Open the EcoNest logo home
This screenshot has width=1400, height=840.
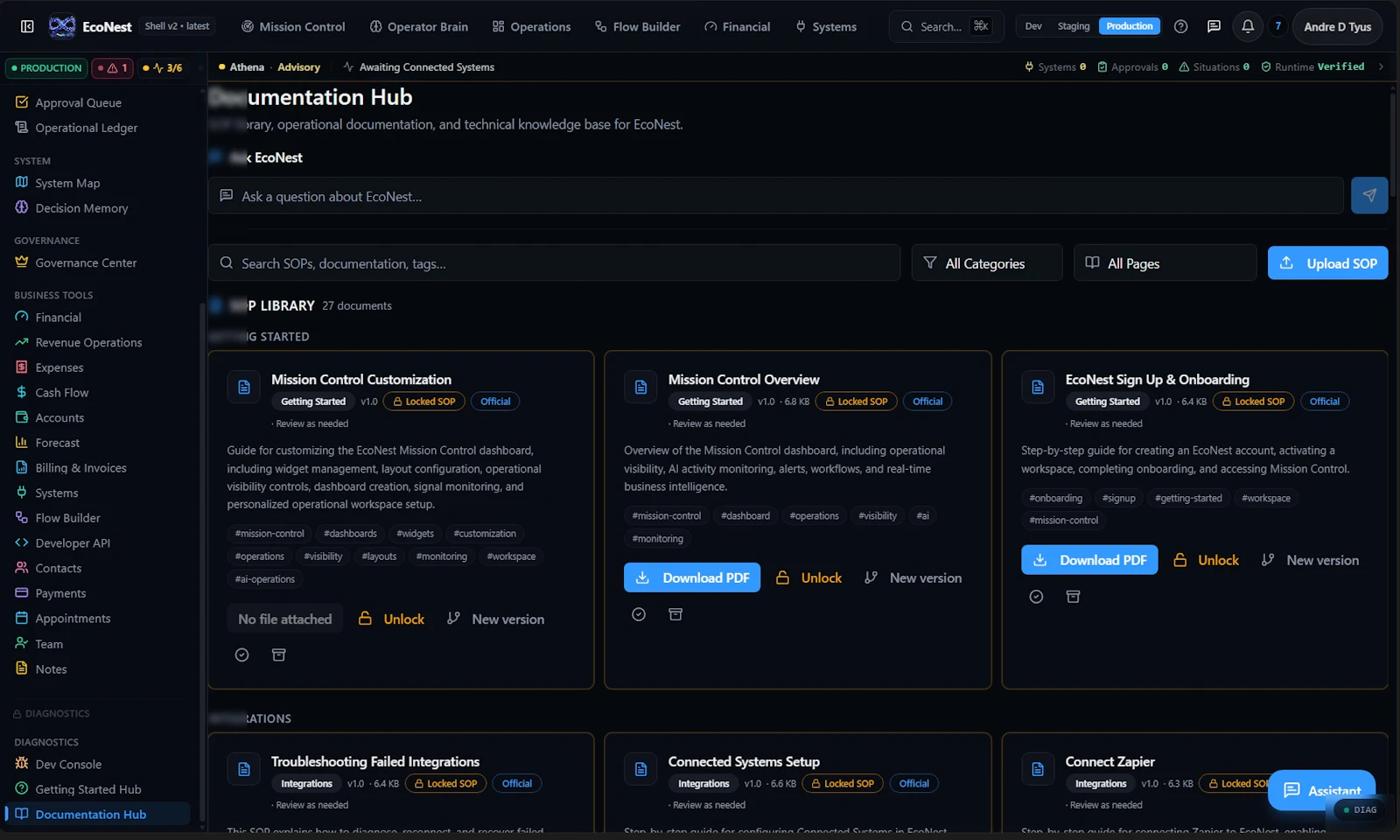tap(90, 26)
